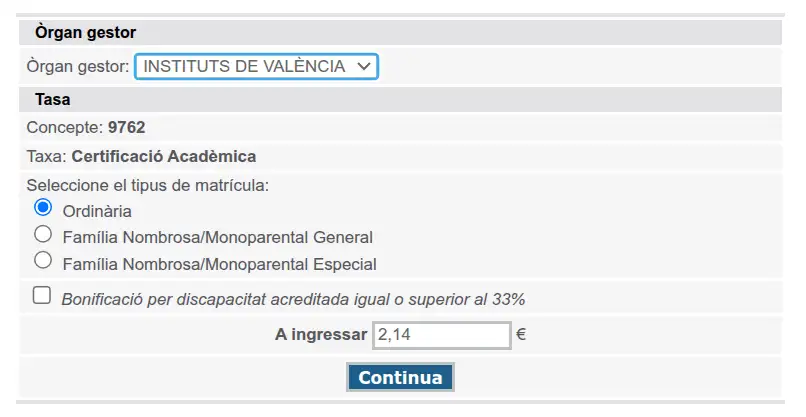Click the Bonificació per discapacitat label text
The width and height of the screenshot is (806, 417).
pyautogui.click(x=293, y=298)
